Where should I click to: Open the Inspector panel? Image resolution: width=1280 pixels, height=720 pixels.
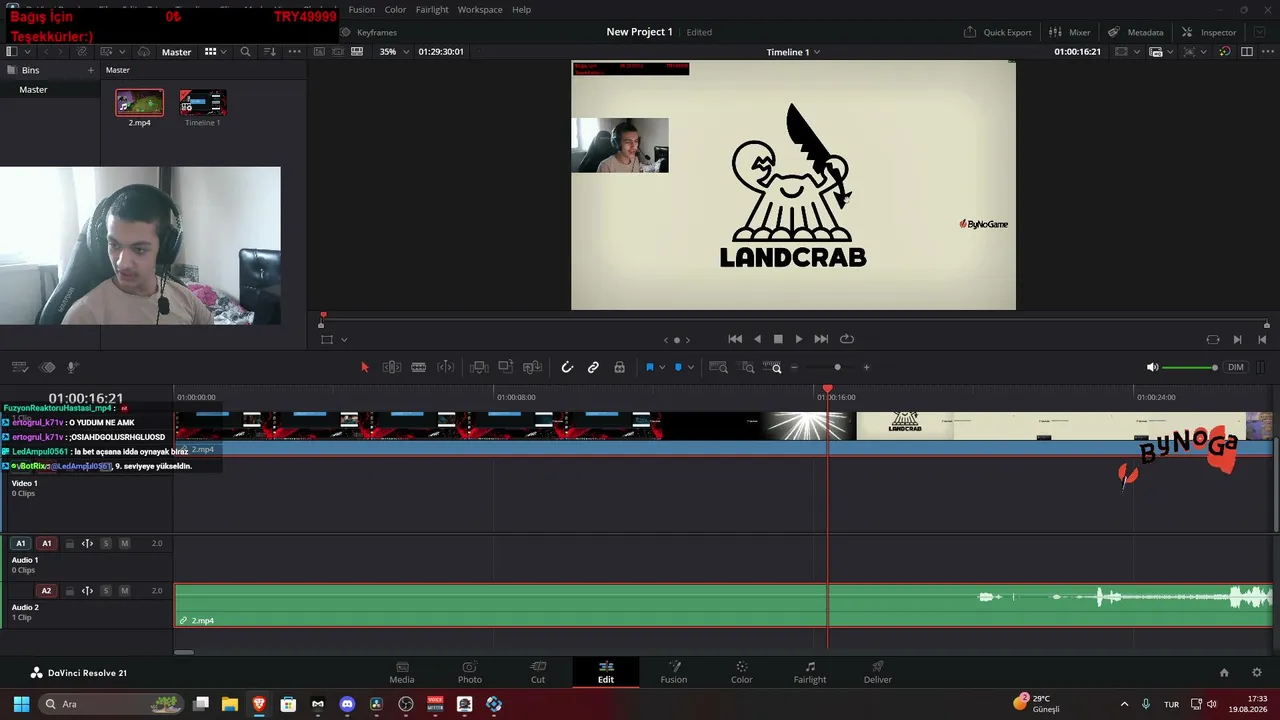click(1209, 32)
